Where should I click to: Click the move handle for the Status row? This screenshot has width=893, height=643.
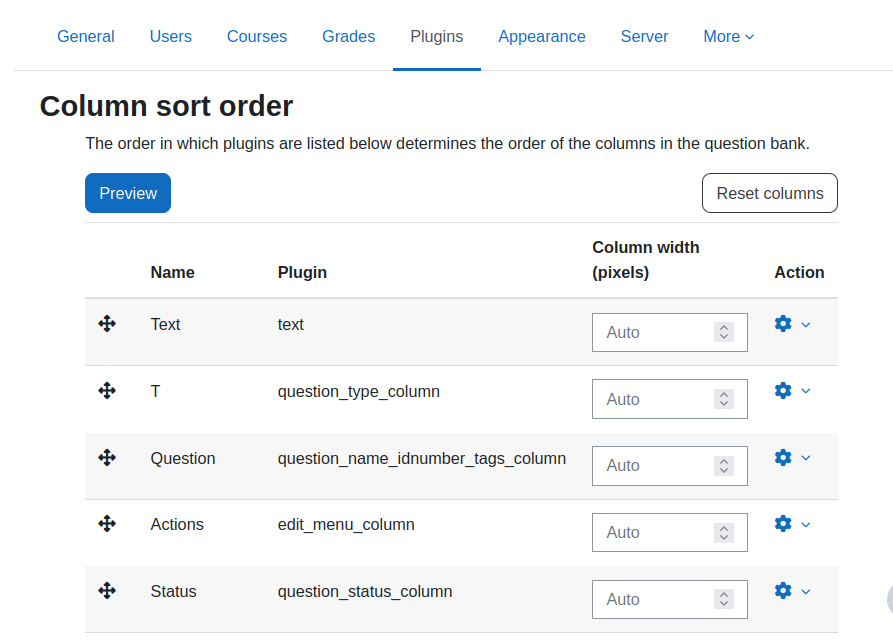[107, 591]
